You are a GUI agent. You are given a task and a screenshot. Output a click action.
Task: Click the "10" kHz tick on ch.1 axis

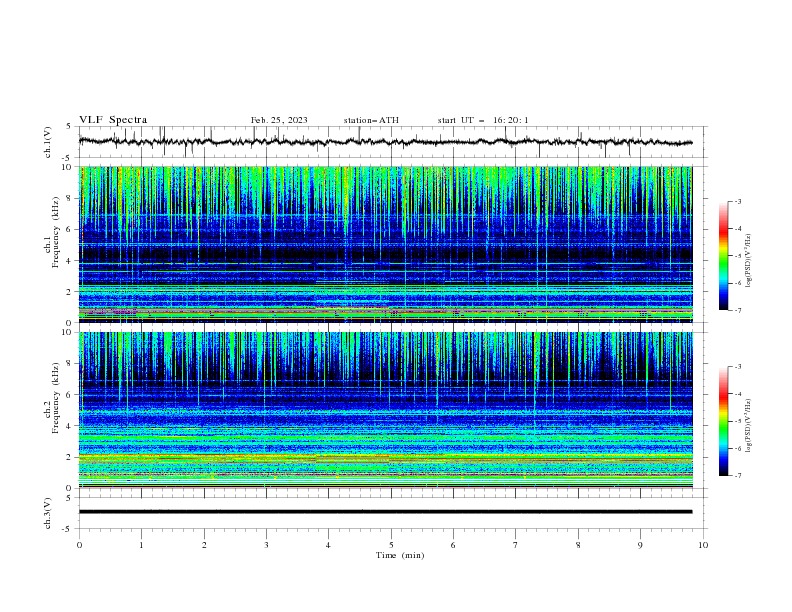pyautogui.click(x=69, y=167)
